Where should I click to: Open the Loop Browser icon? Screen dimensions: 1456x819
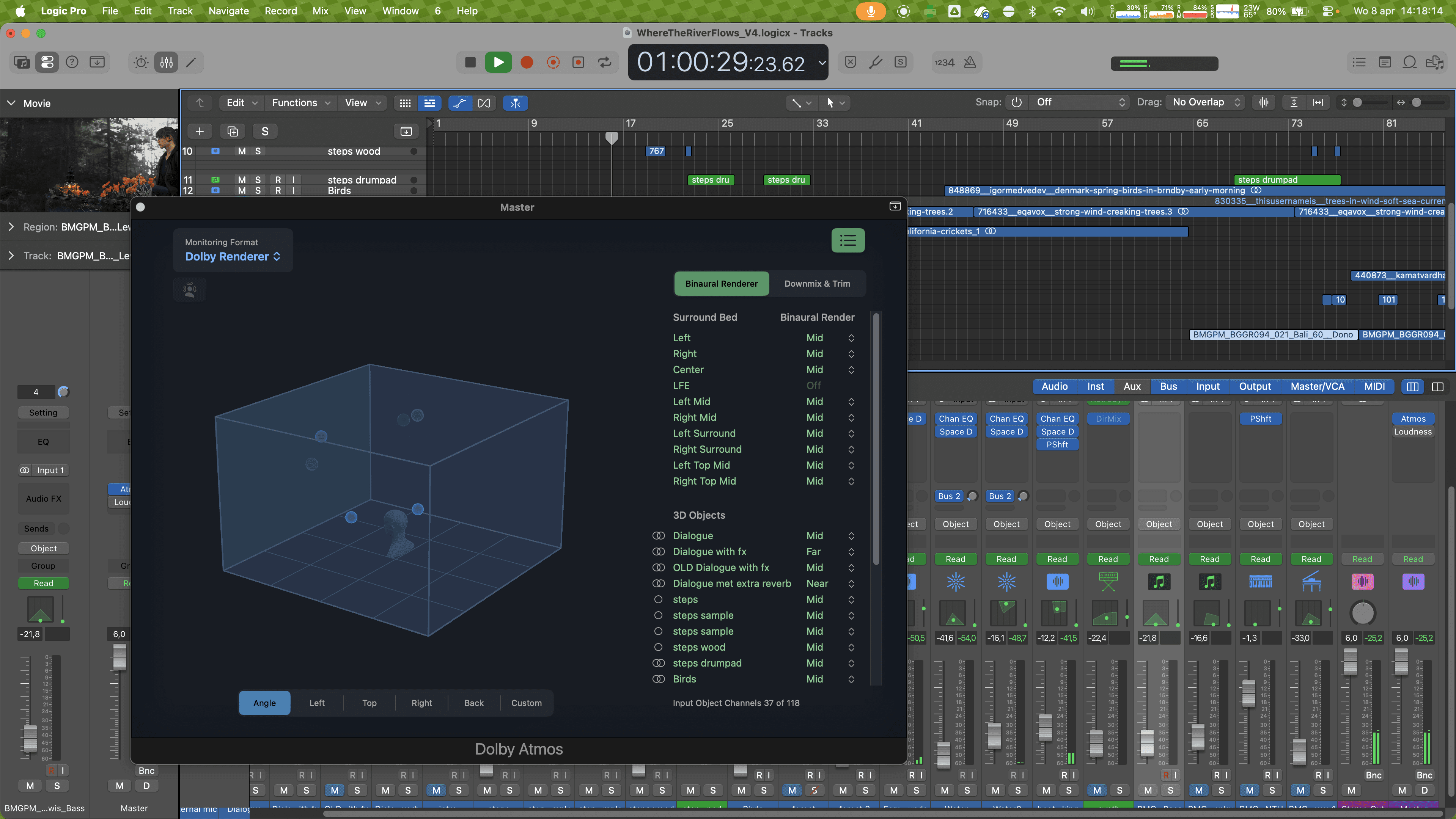pos(1410,62)
